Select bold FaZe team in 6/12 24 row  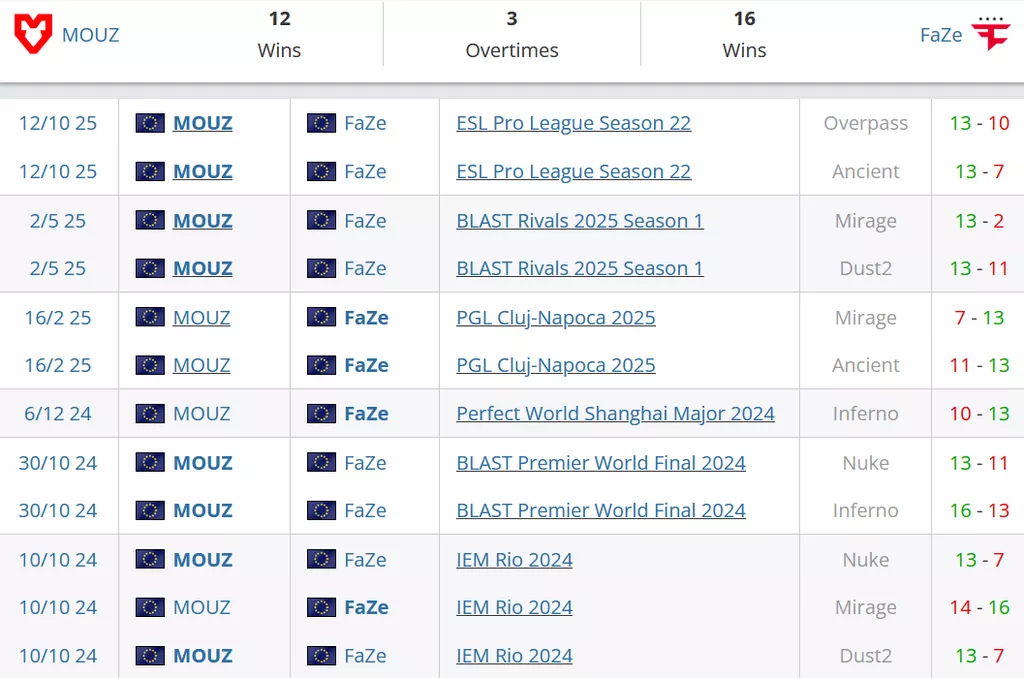click(366, 413)
